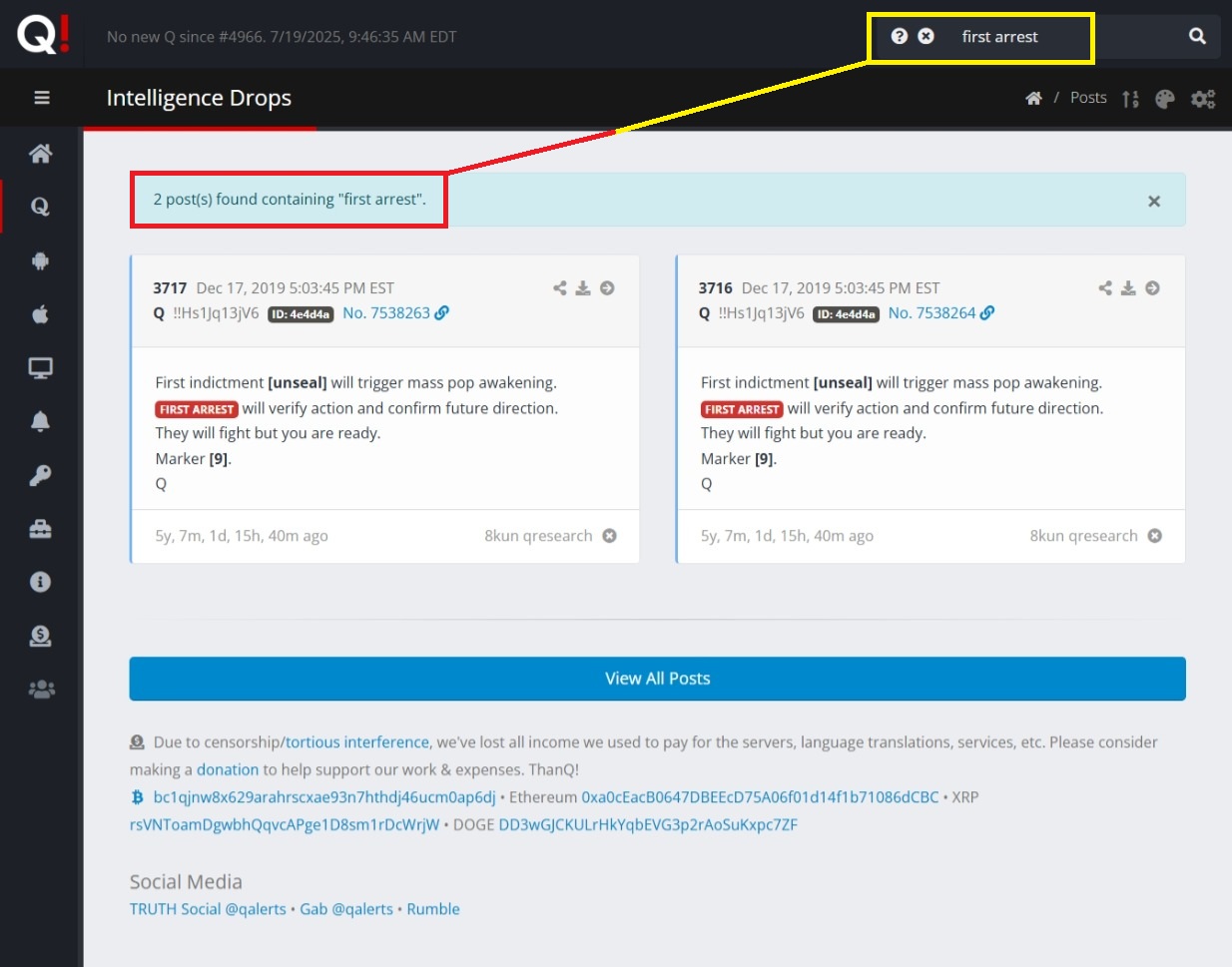Click the sort order icon in the header
The height and width of the screenshot is (967, 1232).
(x=1130, y=98)
